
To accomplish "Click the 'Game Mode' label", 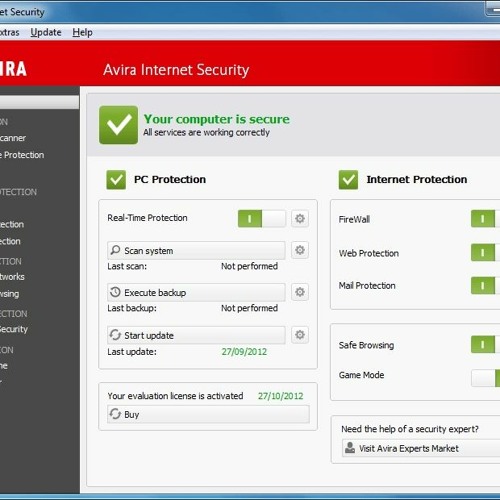I will 361,375.
